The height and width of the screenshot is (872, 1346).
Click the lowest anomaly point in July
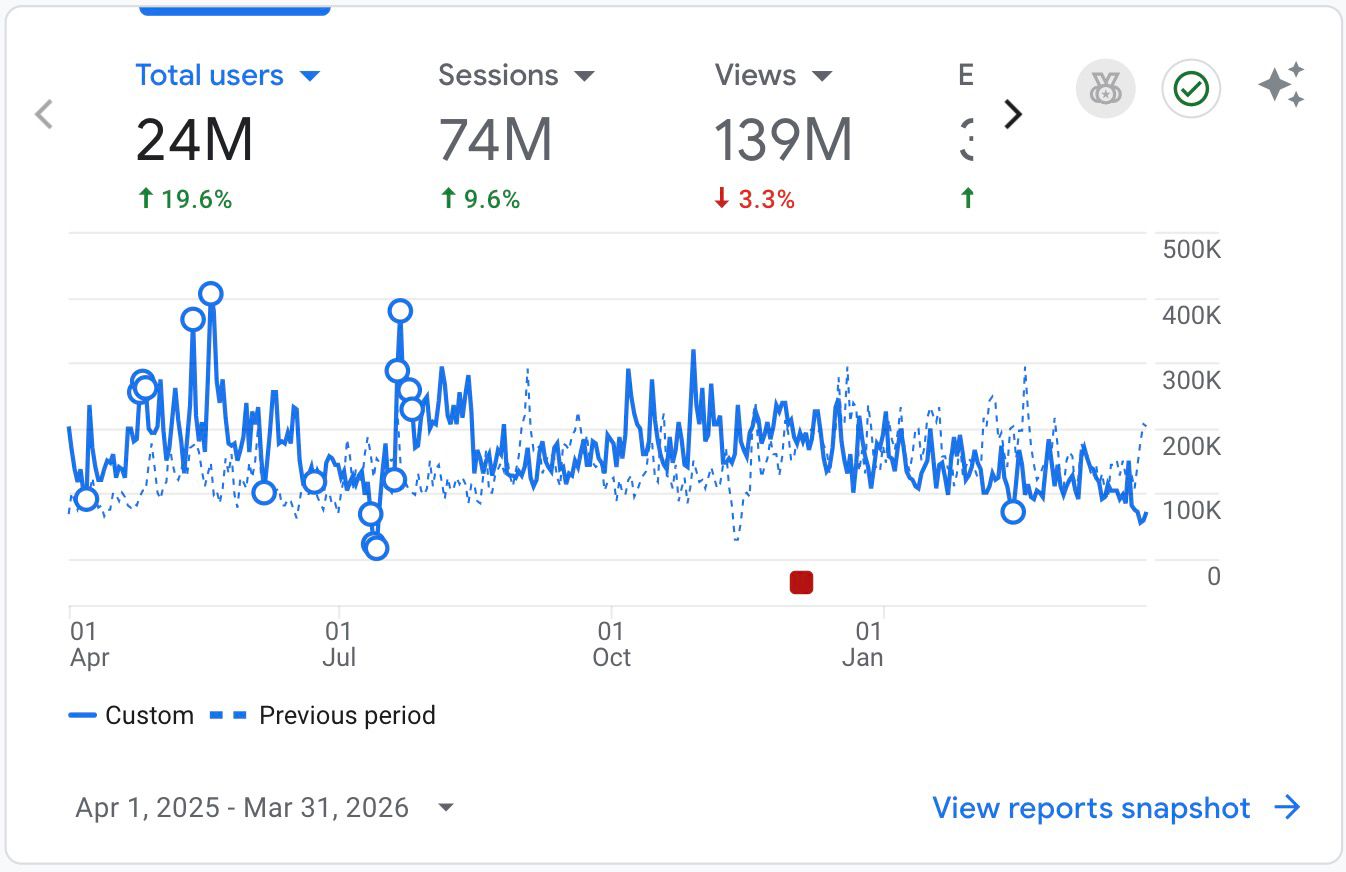point(376,548)
